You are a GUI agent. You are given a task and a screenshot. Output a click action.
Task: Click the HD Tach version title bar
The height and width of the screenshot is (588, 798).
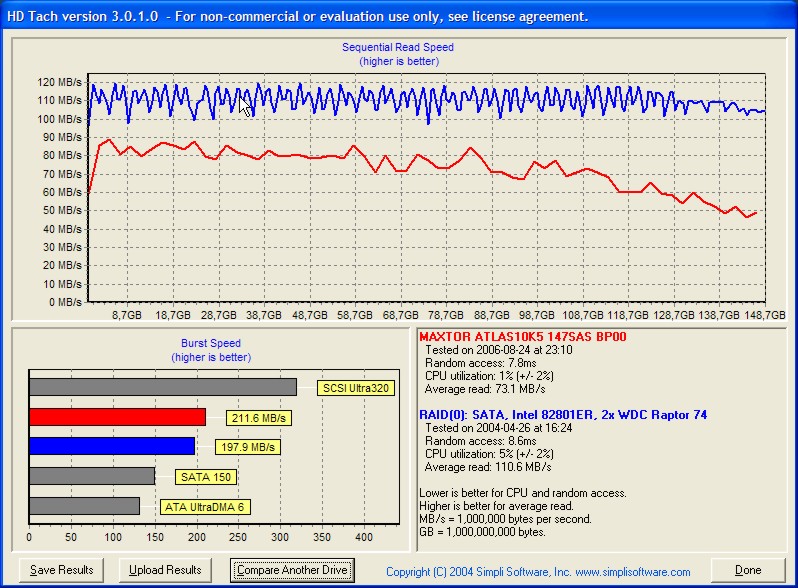tap(399, 16)
